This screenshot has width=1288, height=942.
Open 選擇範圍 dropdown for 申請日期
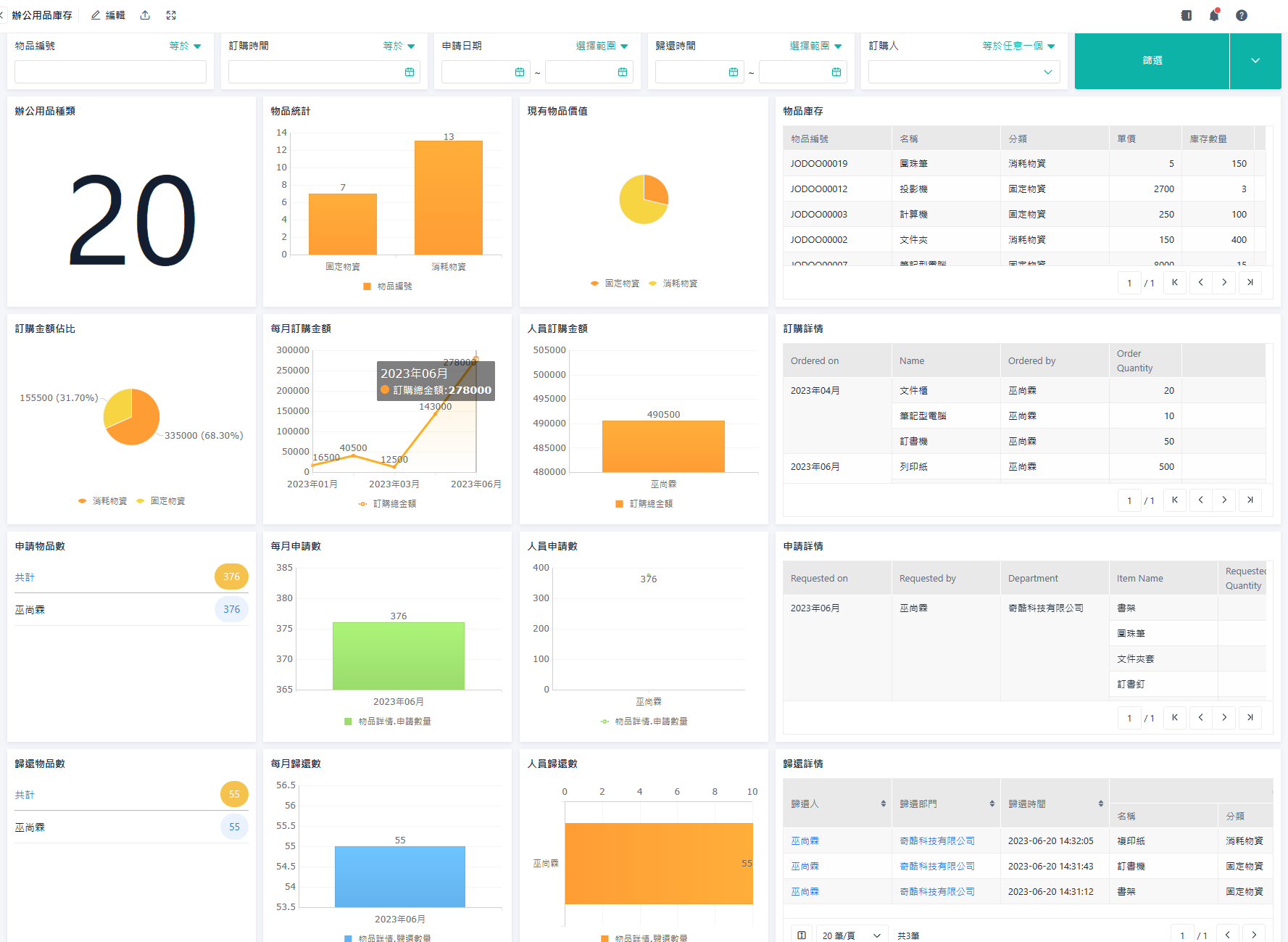point(602,46)
